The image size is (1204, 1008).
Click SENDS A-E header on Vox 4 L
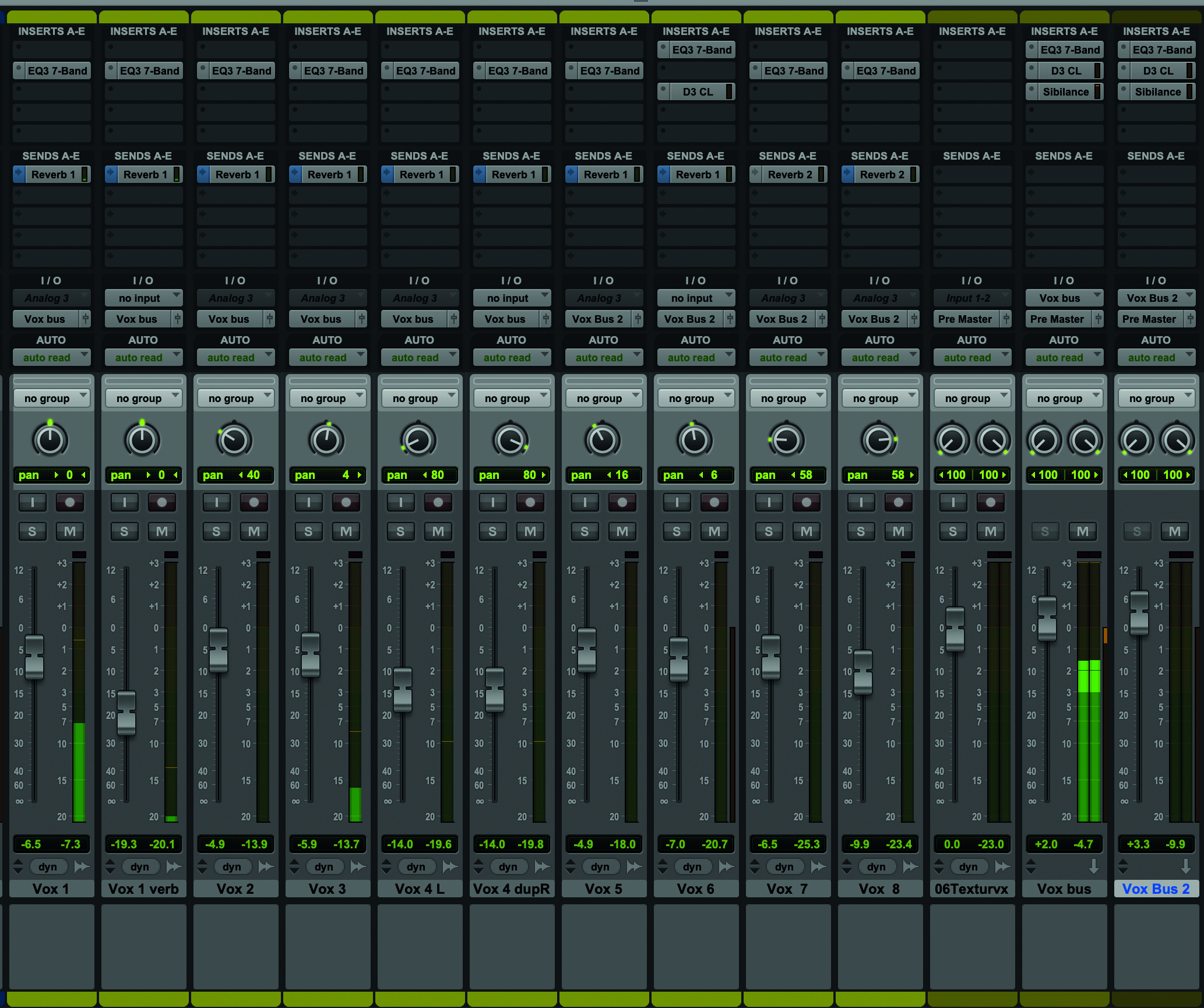point(420,156)
